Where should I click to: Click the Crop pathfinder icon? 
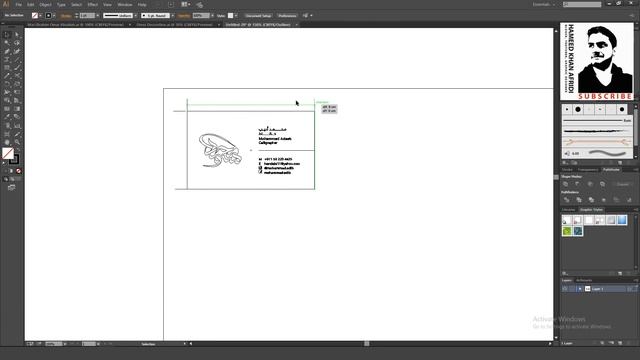coord(604,200)
